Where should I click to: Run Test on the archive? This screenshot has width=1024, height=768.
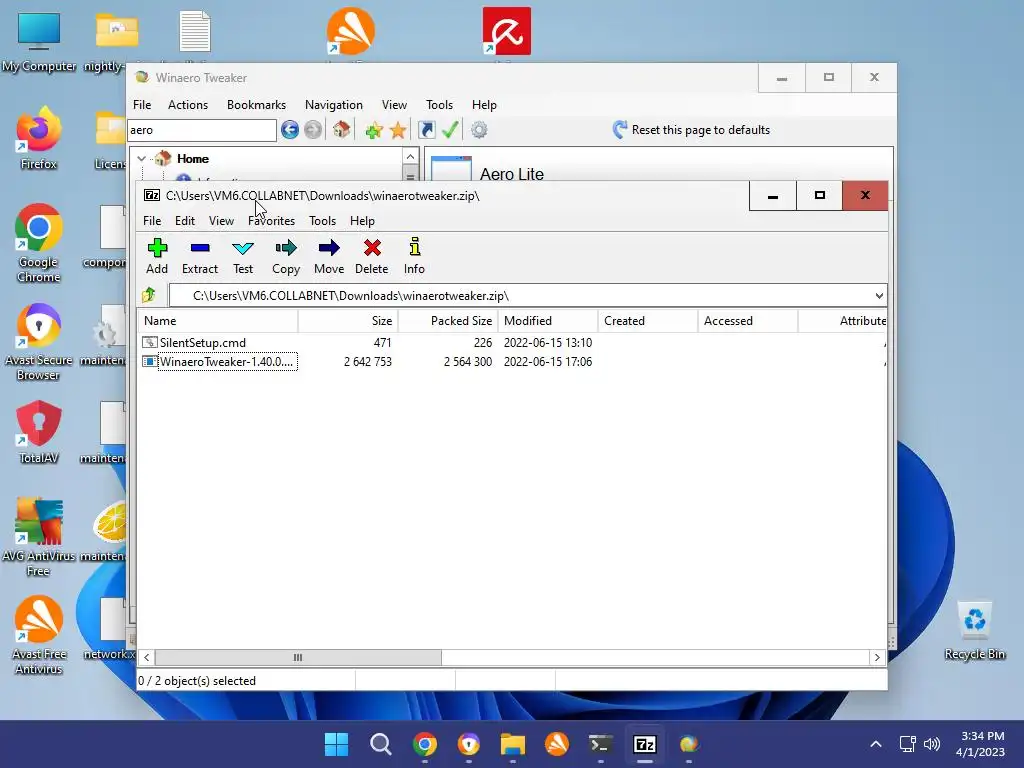tap(243, 256)
